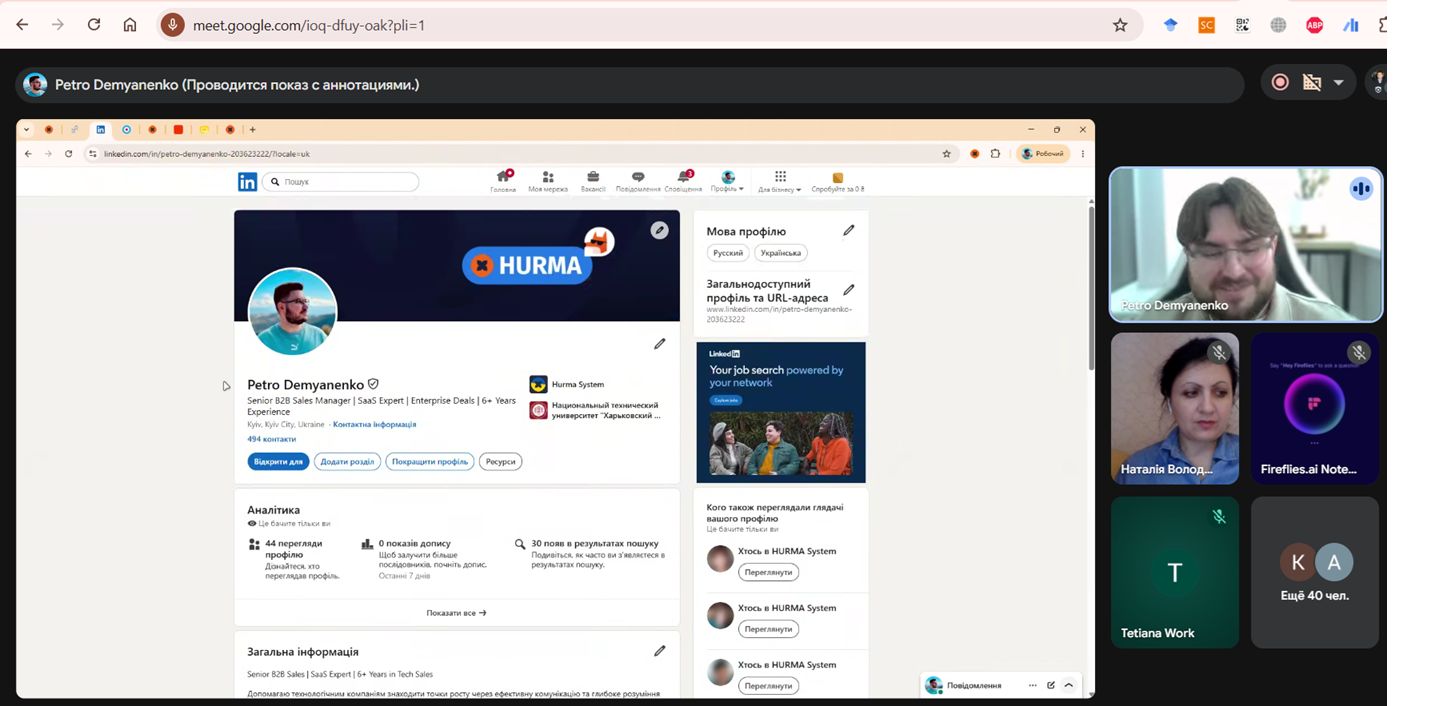Screen dimensions: 1429x706
Task: Open Hurma System company link on profile
Action: (x=567, y=384)
